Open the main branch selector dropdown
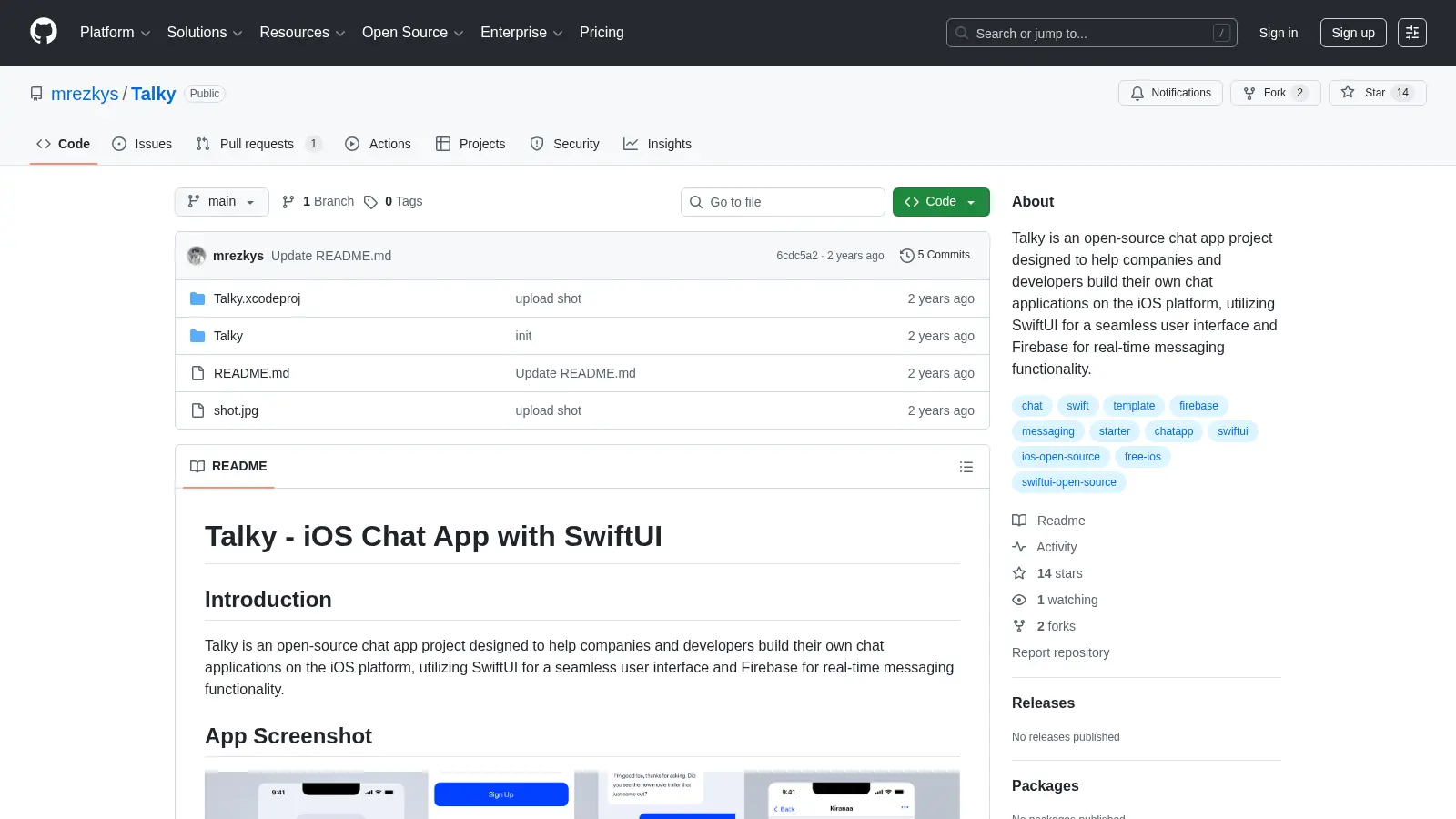Image resolution: width=1456 pixels, height=819 pixels. coord(221,202)
